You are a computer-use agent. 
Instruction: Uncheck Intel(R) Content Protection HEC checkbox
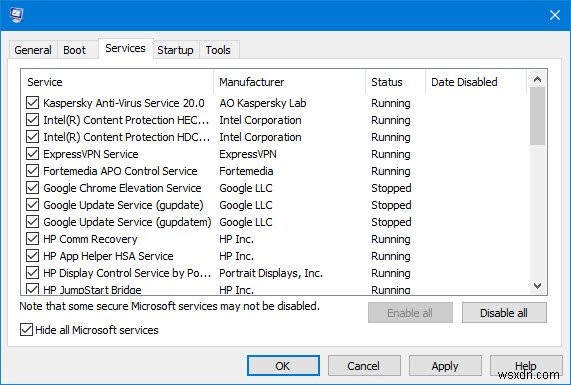(x=32, y=120)
